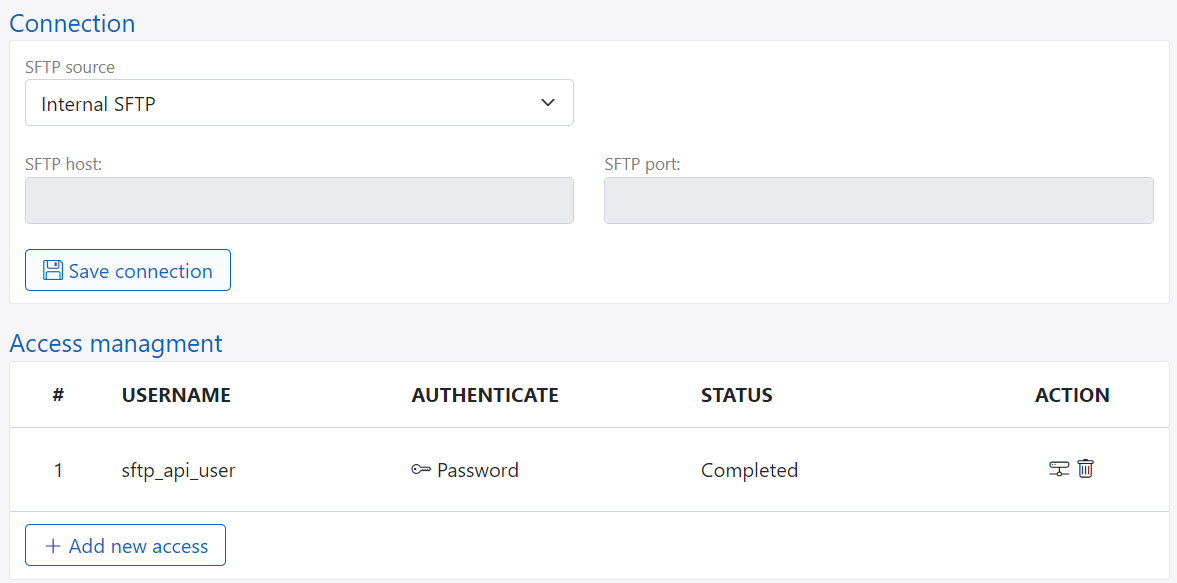Click the Completed status text

[749, 469]
